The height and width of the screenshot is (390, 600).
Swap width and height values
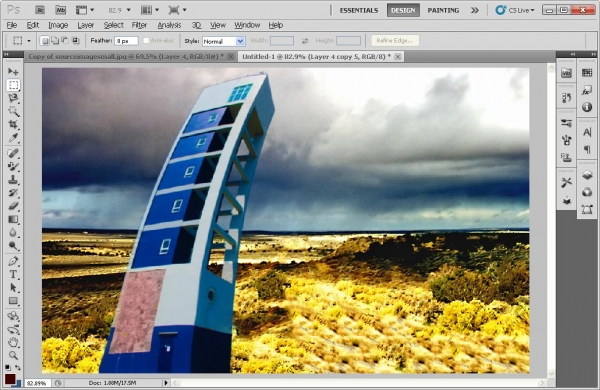tap(305, 41)
